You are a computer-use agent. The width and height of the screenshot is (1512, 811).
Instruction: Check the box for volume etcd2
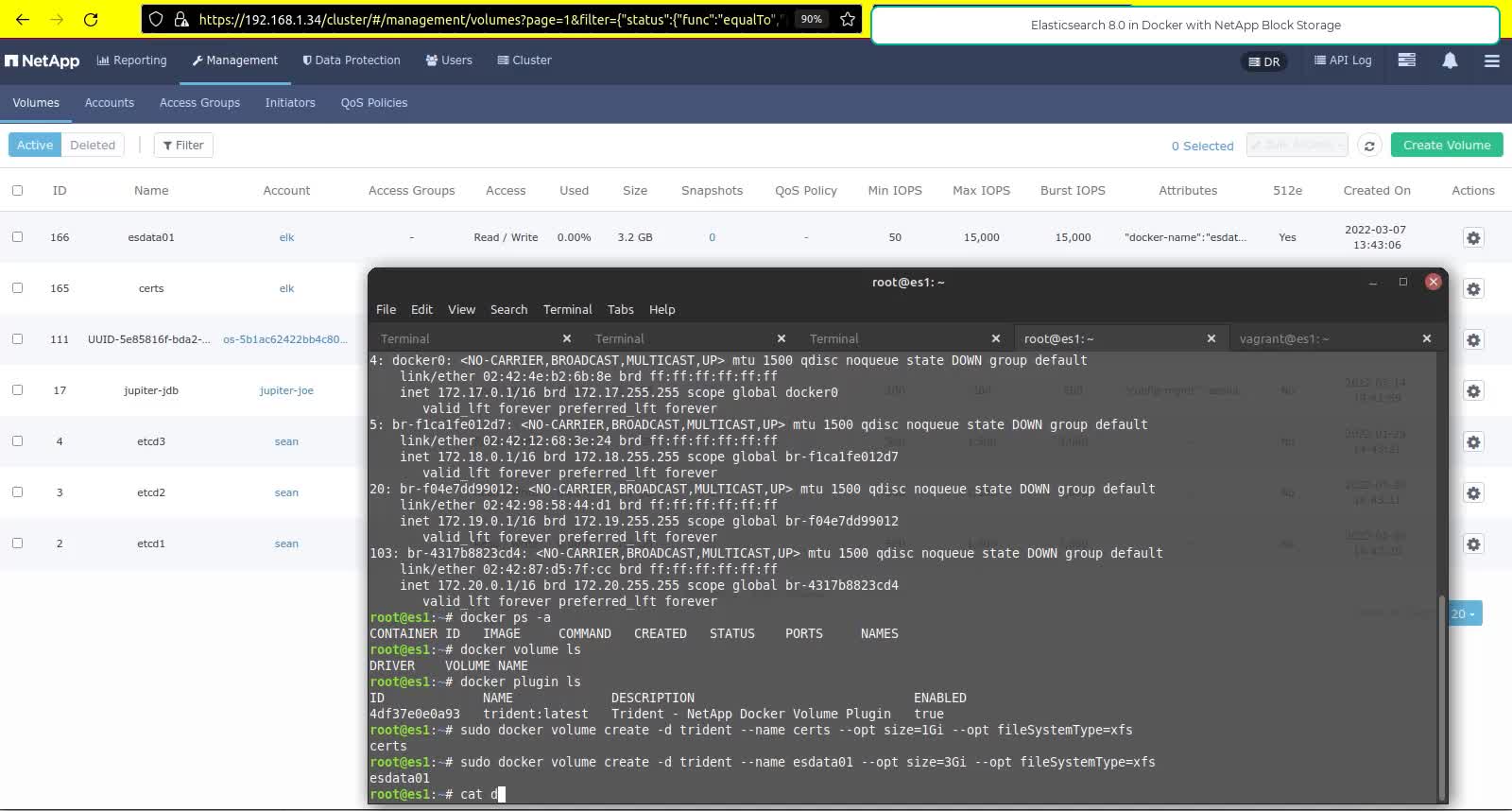17,492
